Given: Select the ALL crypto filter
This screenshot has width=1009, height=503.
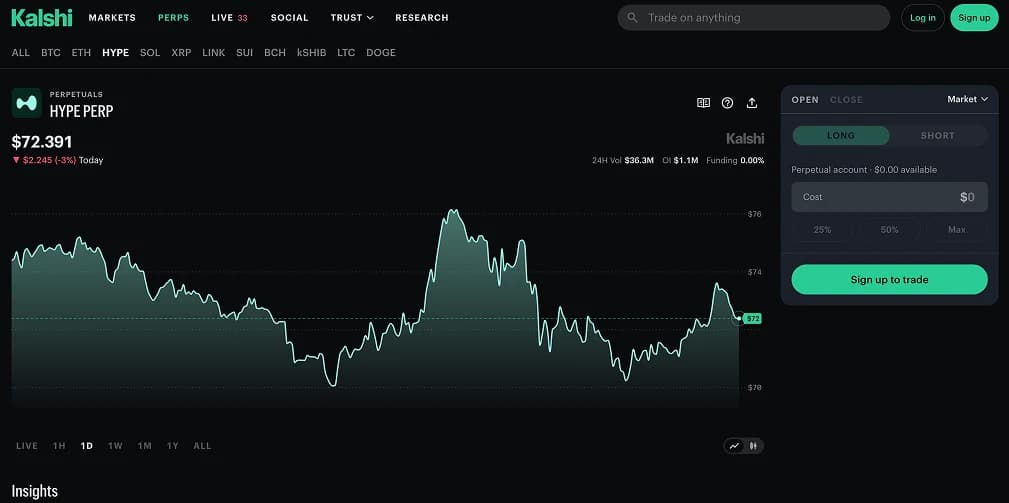Looking at the screenshot, I should tap(21, 53).
